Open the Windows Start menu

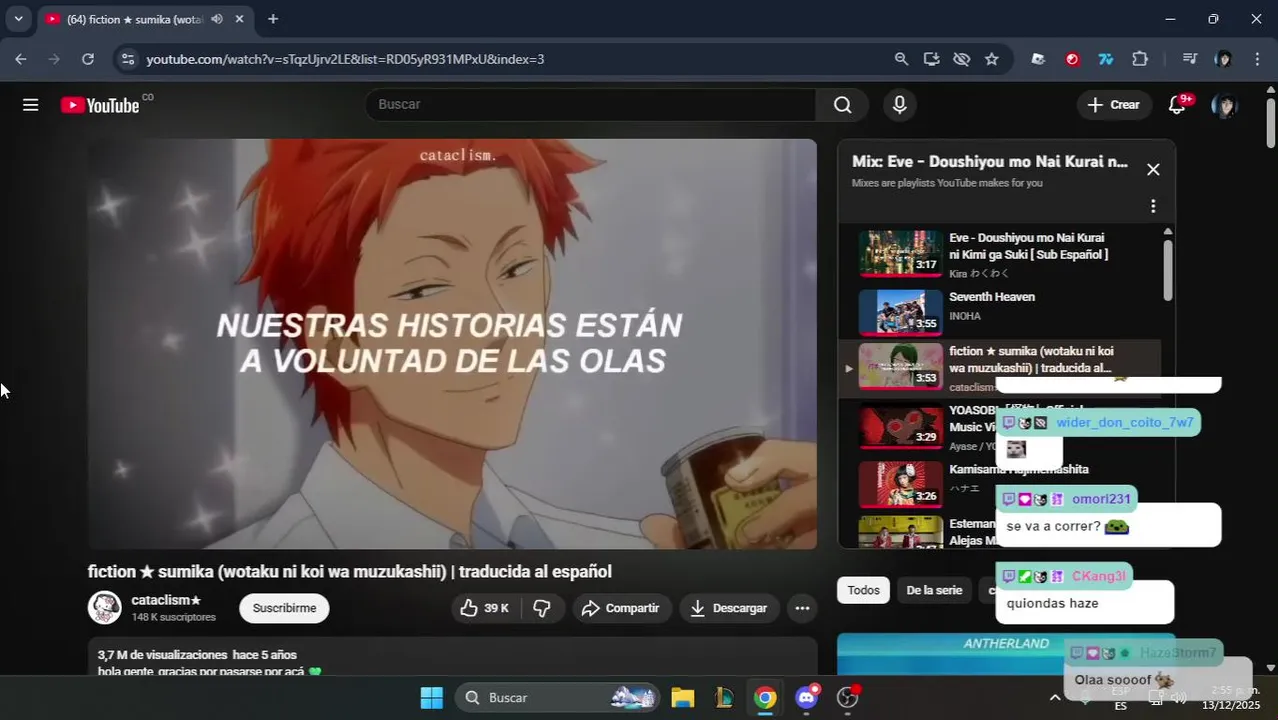[431, 698]
